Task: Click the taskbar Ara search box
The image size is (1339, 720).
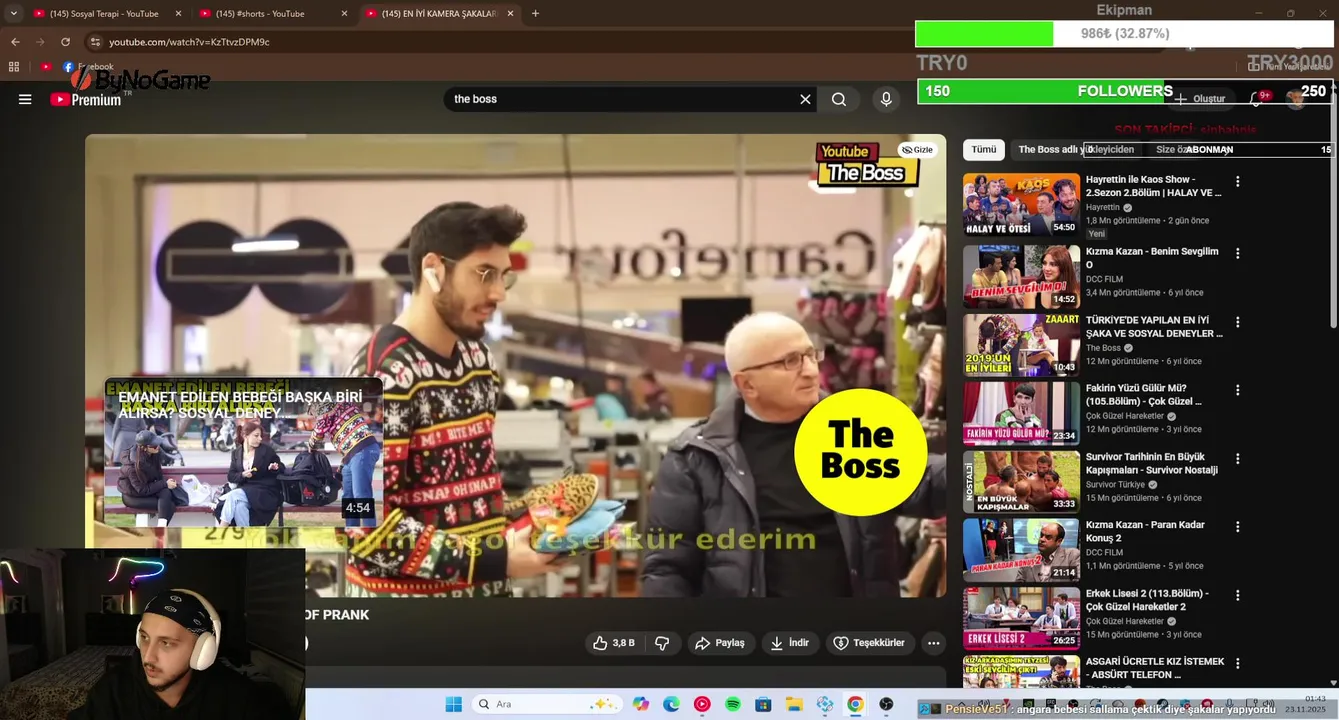Action: (546, 704)
